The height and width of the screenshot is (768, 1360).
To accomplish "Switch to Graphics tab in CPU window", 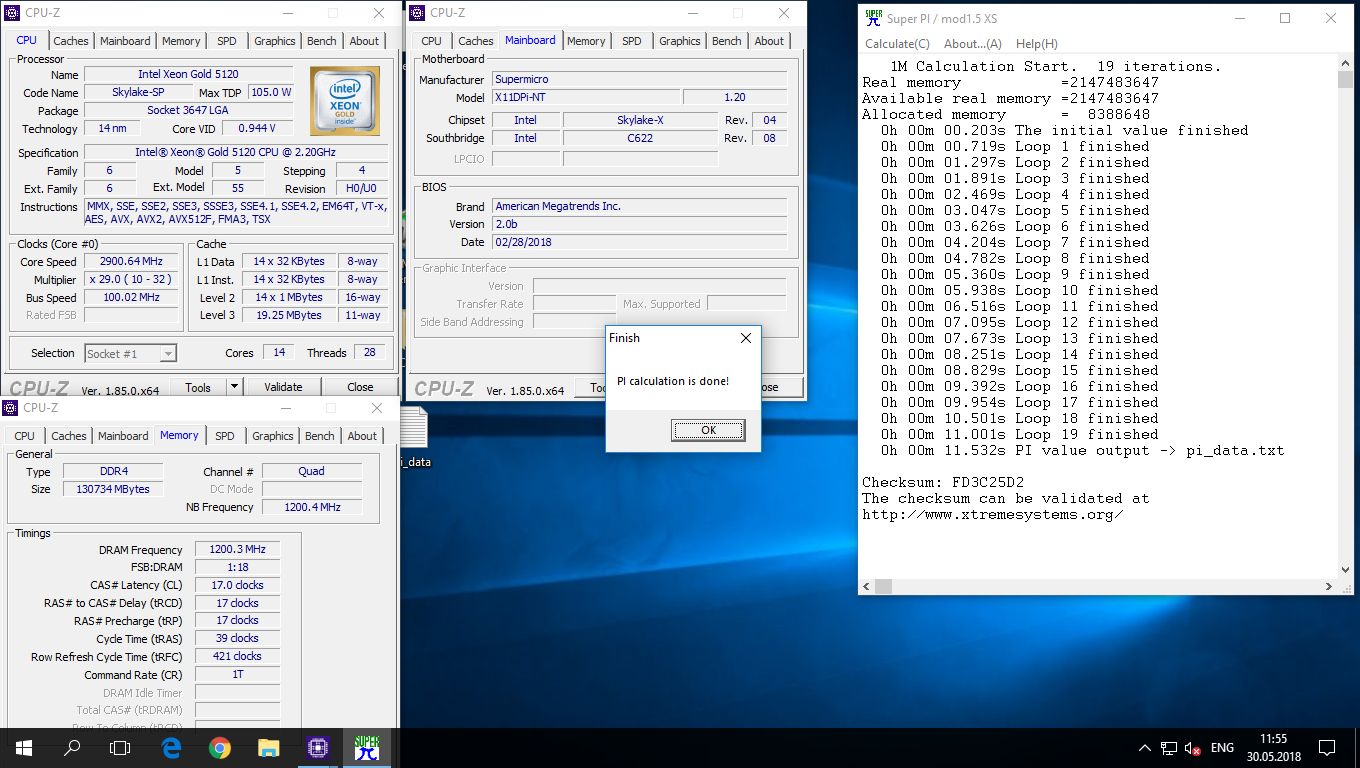I will 275,41.
